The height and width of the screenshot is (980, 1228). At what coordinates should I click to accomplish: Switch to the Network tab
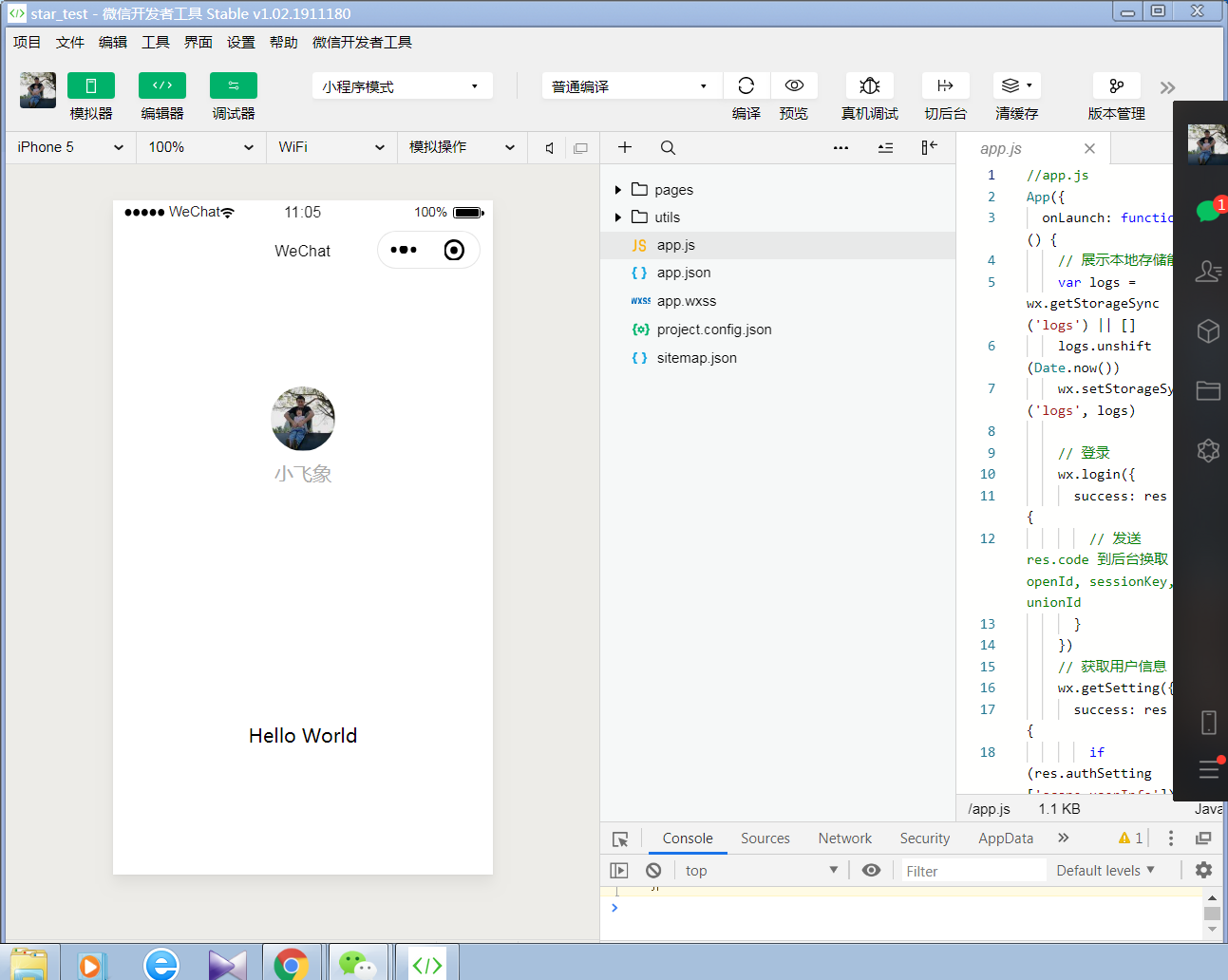(x=845, y=839)
